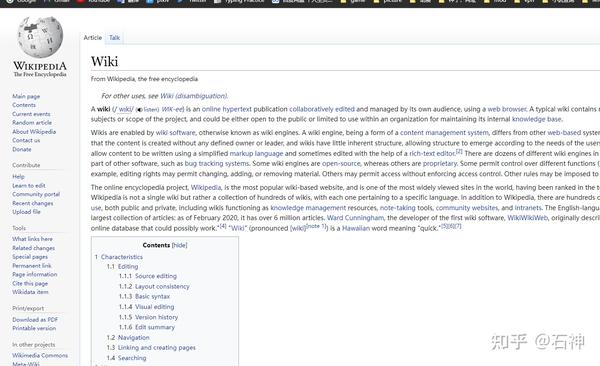Open Upload file in sidebar
The image size is (600, 366).
point(26,212)
